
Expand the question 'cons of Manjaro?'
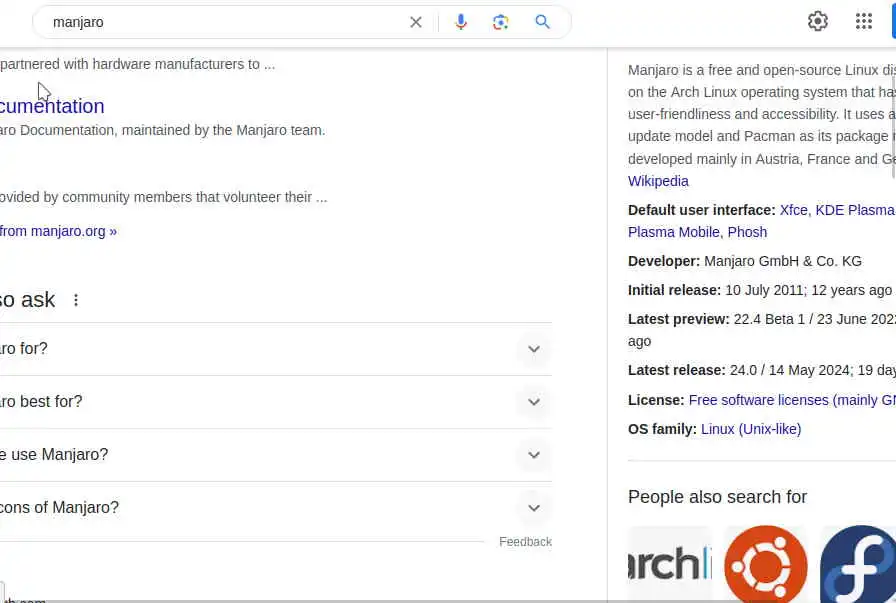coord(276,508)
